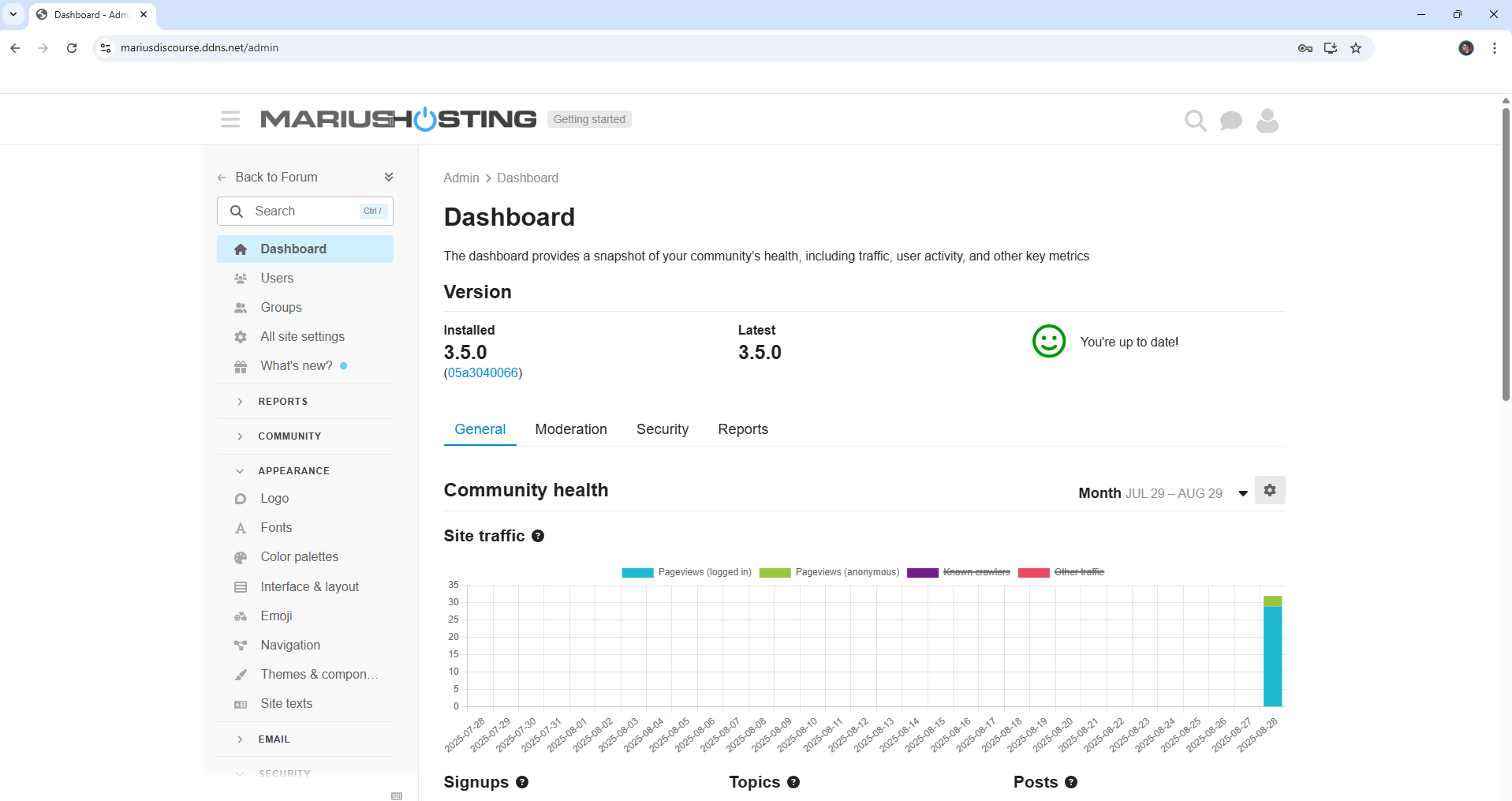Viewport: 1512px width, 801px height.
Task: Toggle Known crawlers legend series
Action: click(x=958, y=572)
